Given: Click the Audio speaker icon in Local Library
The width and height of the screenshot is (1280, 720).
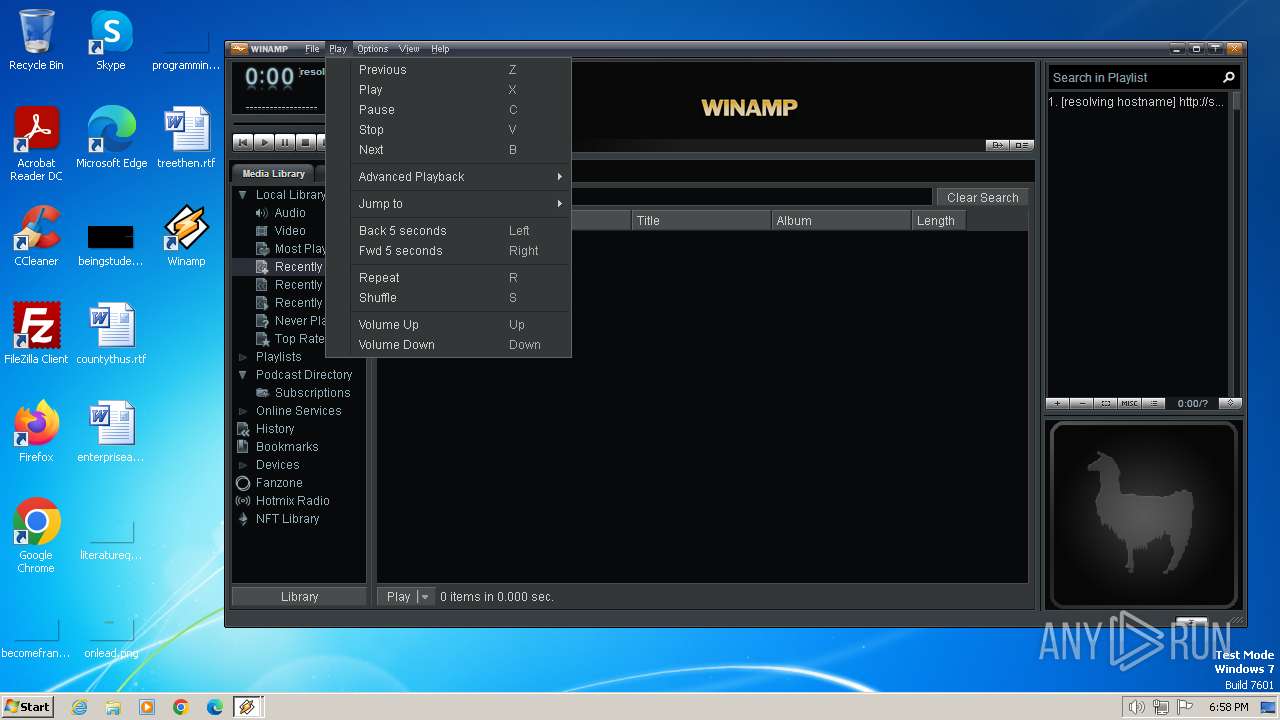Looking at the screenshot, I should tap(262, 213).
